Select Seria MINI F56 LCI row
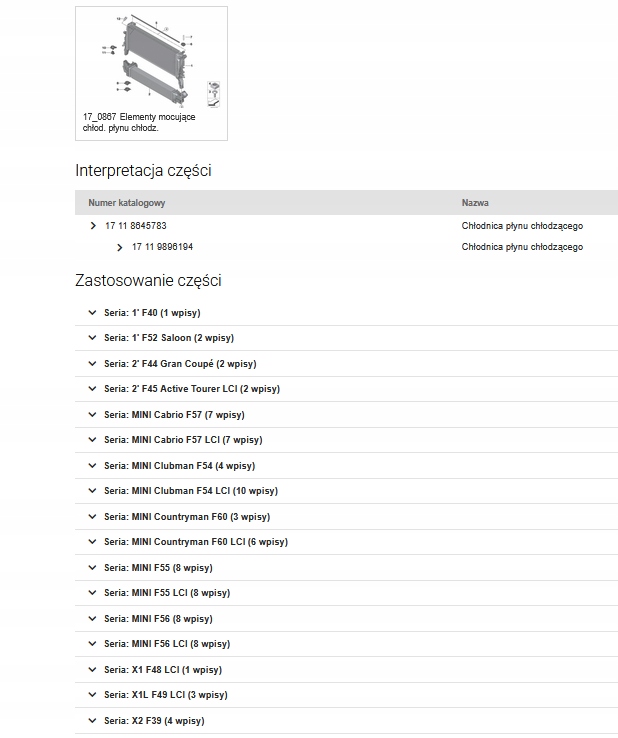The image size is (618, 738). [x=167, y=644]
